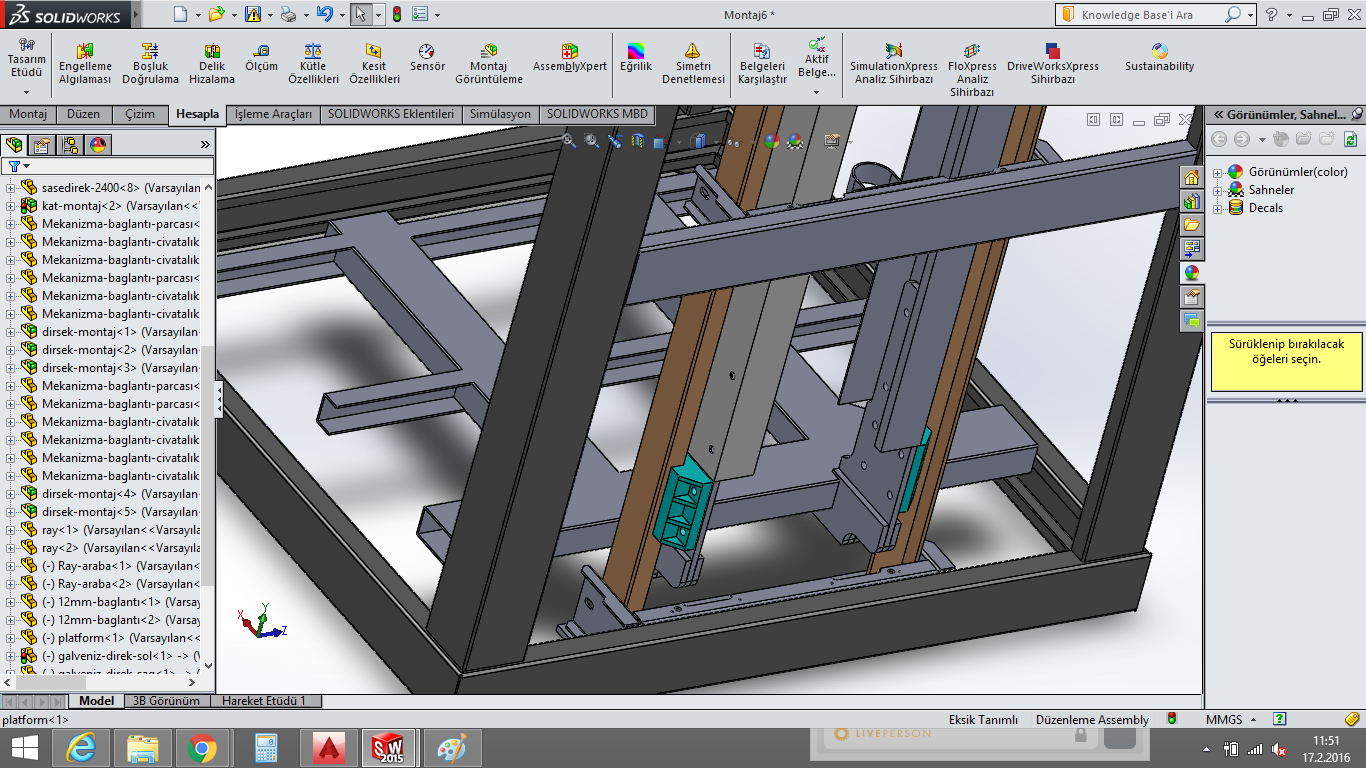Start FloXpress Analiz Sihirbazı
The width and height of the screenshot is (1366, 768).
(972, 70)
